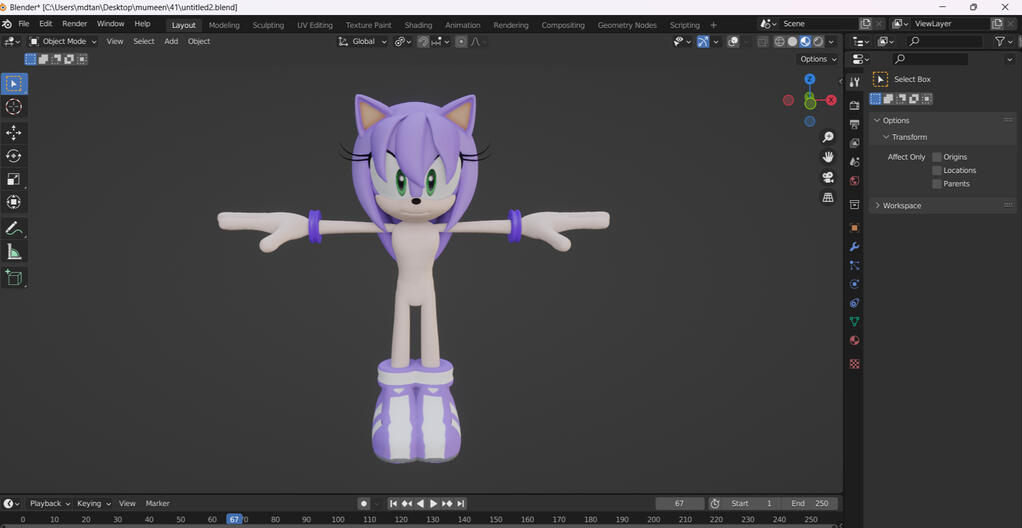Select the Rotate tool
The width and height of the screenshot is (1022, 528).
point(14,156)
